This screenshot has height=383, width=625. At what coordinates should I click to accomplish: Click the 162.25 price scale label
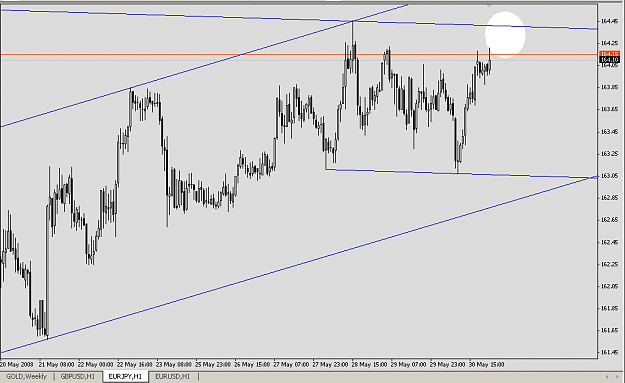click(609, 264)
